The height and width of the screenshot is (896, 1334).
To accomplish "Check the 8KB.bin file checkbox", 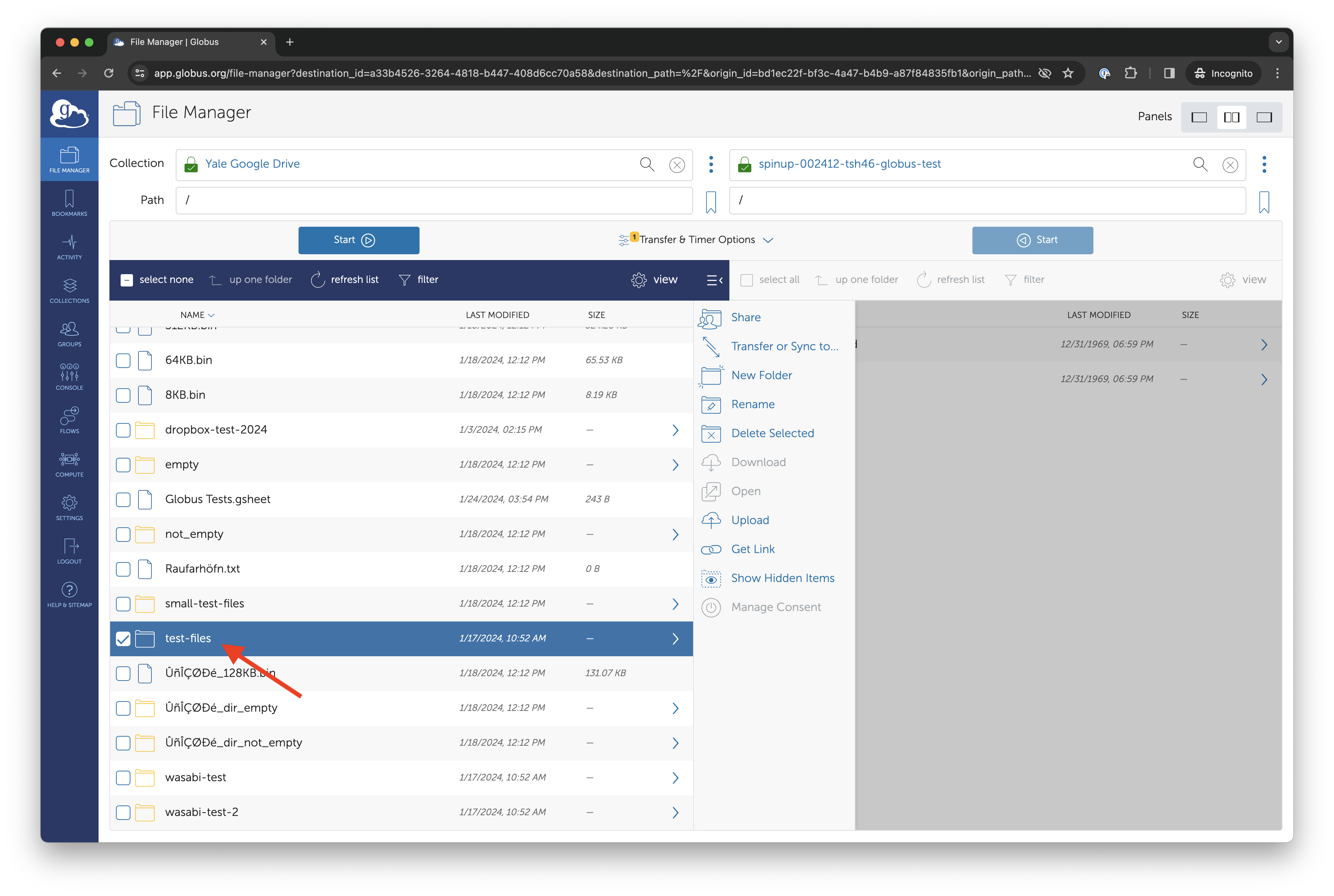I will 123,395.
